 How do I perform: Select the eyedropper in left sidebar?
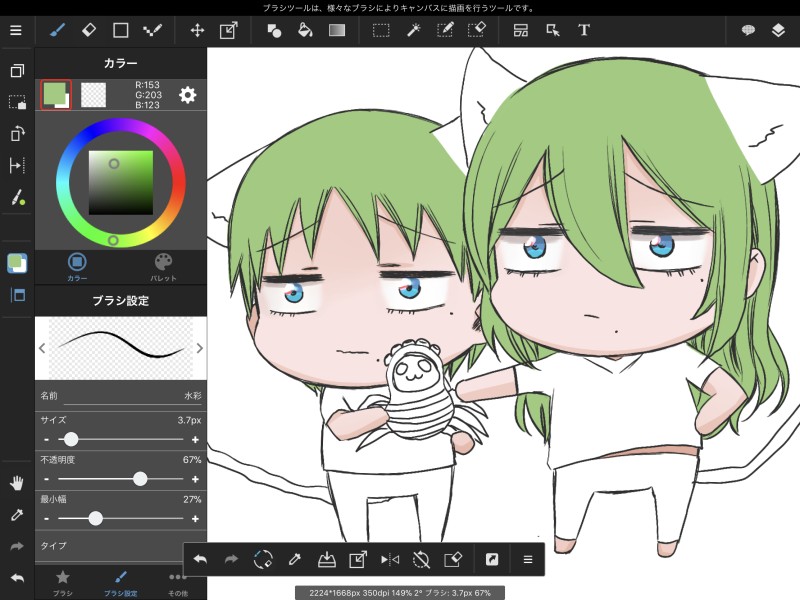[17, 515]
